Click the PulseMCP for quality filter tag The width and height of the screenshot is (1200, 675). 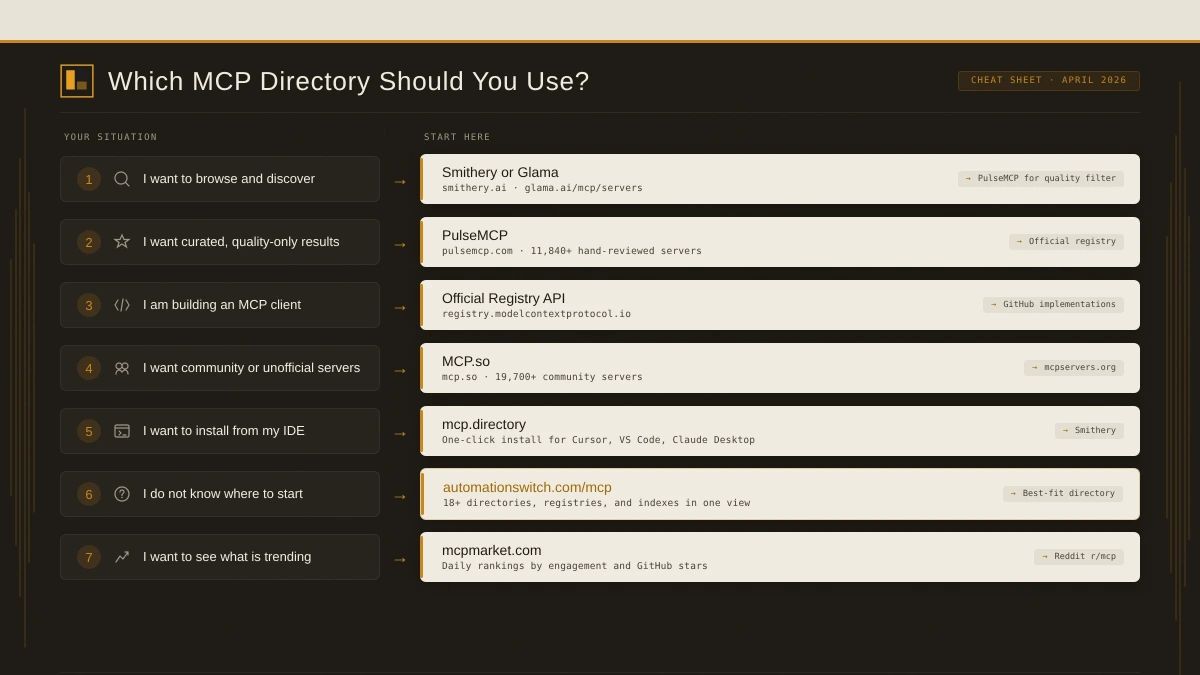[x=1041, y=178]
